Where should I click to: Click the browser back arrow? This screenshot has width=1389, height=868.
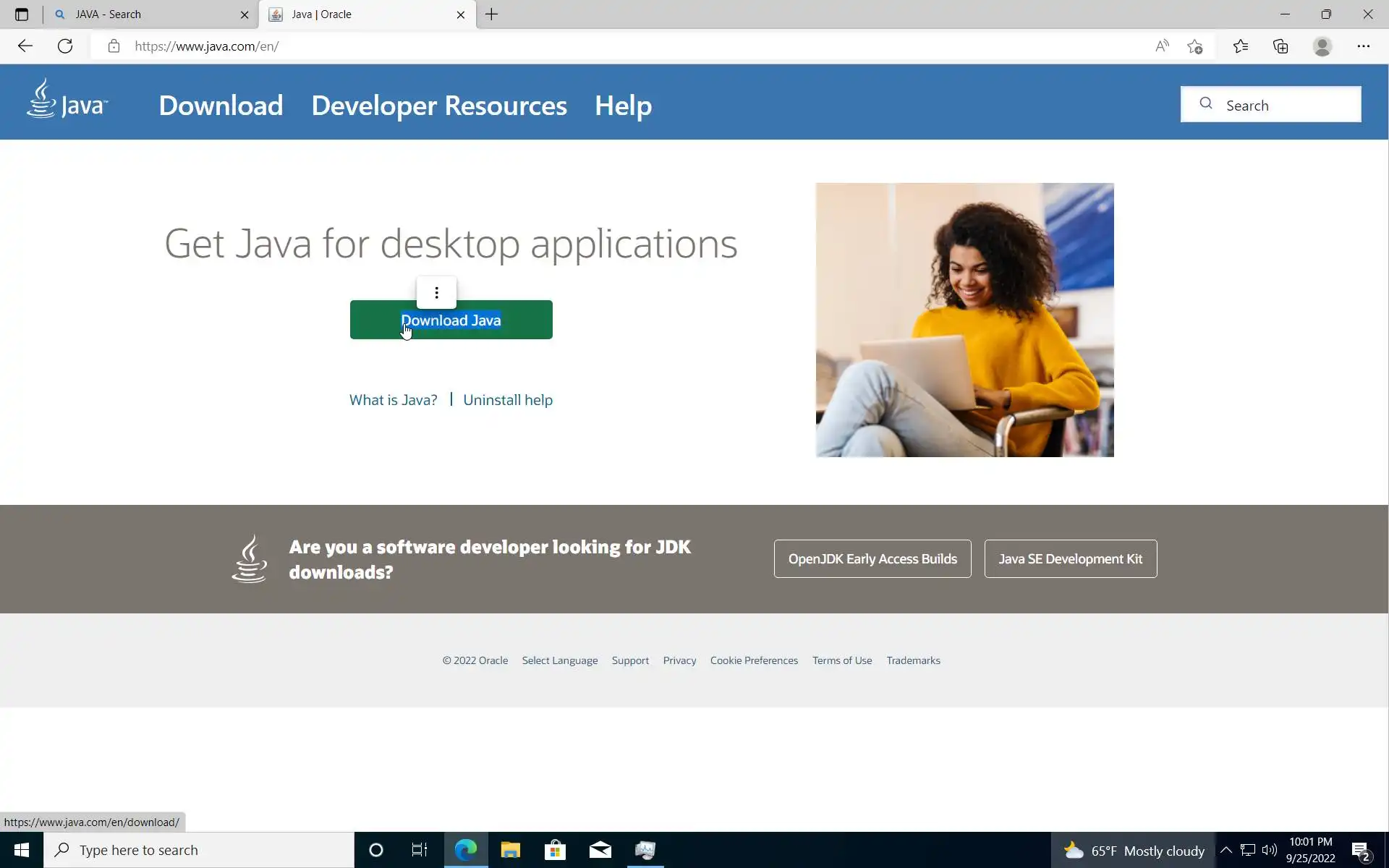coord(25,46)
